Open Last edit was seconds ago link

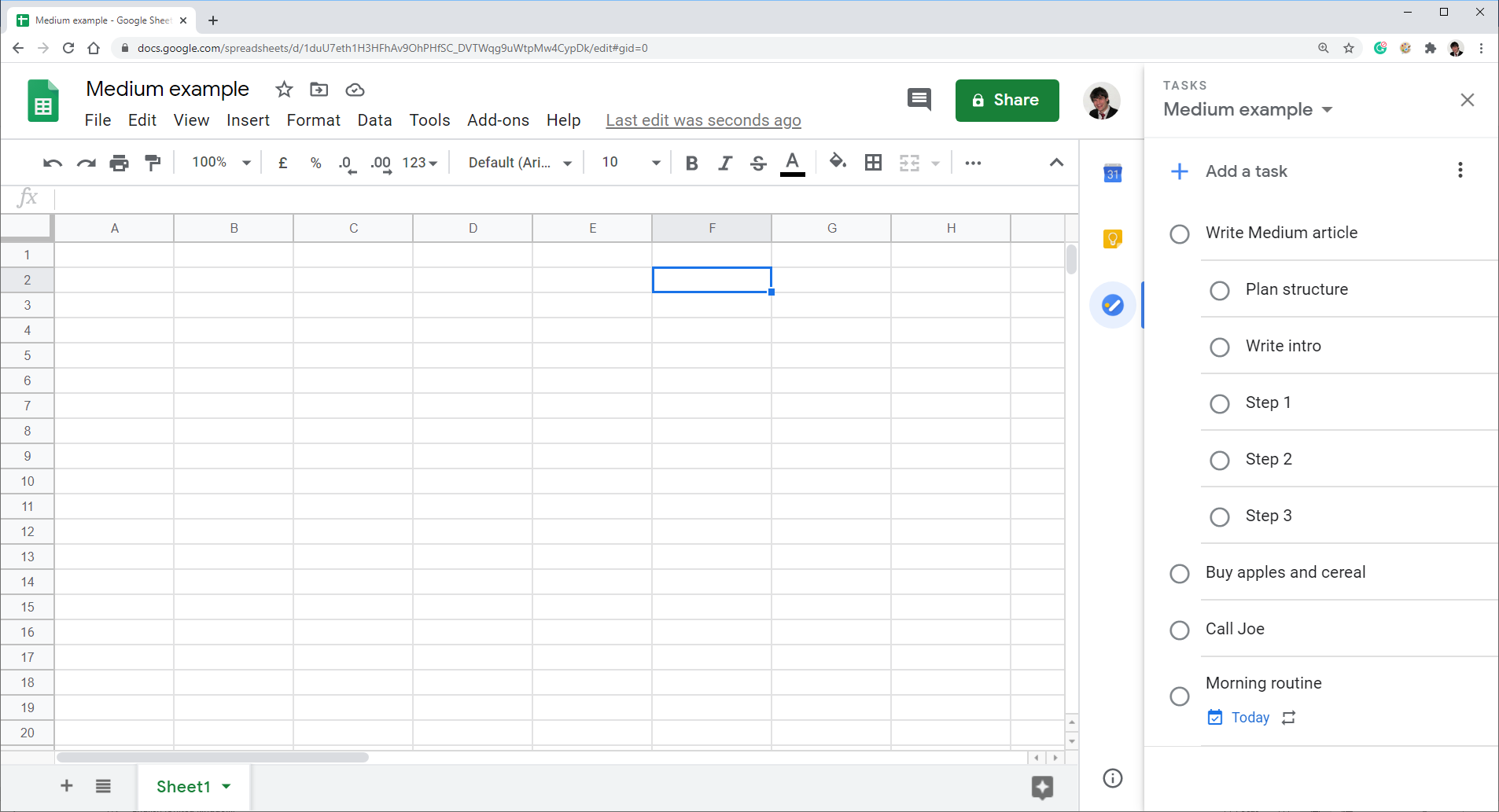pyautogui.click(x=703, y=120)
